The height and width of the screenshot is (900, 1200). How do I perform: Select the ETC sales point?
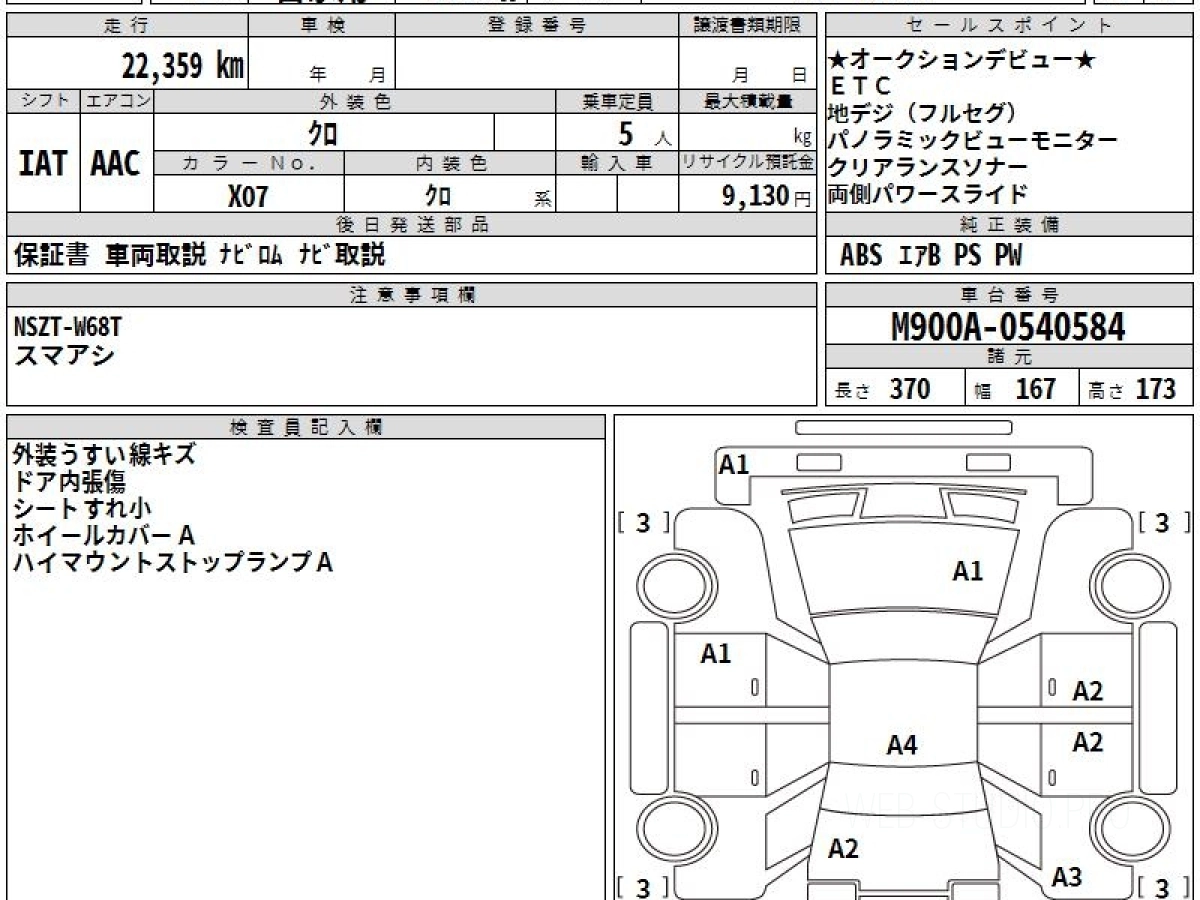point(861,87)
